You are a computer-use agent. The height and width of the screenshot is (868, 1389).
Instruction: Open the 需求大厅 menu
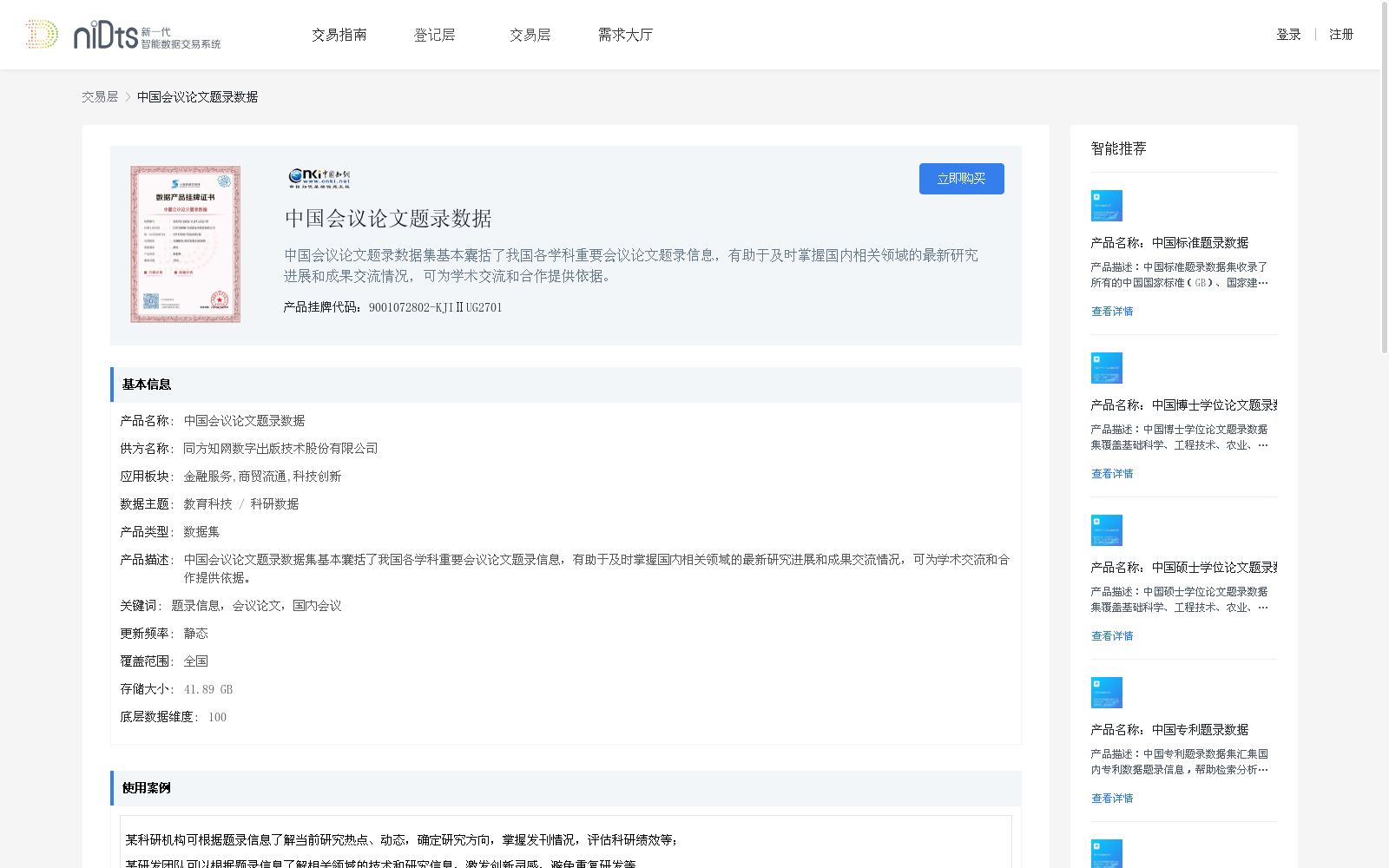pos(625,35)
